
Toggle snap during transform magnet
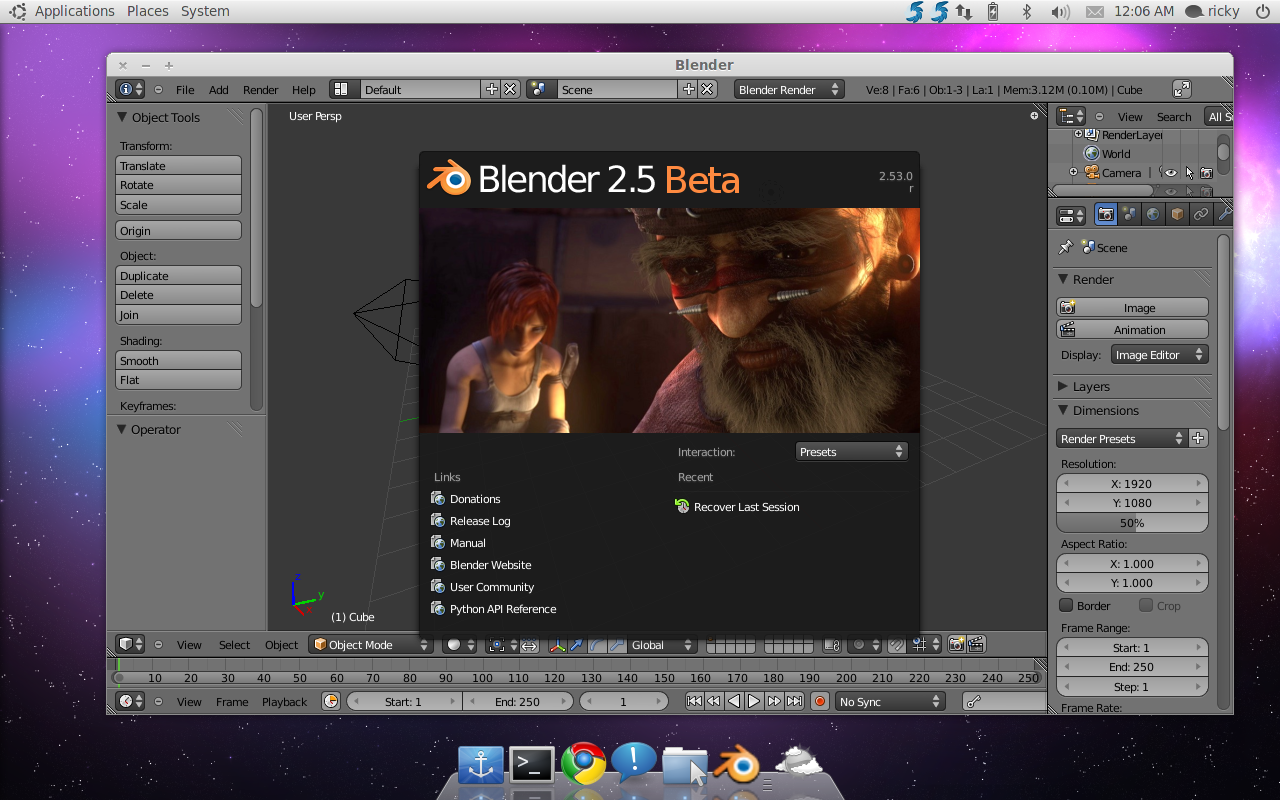tap(897, 645)
